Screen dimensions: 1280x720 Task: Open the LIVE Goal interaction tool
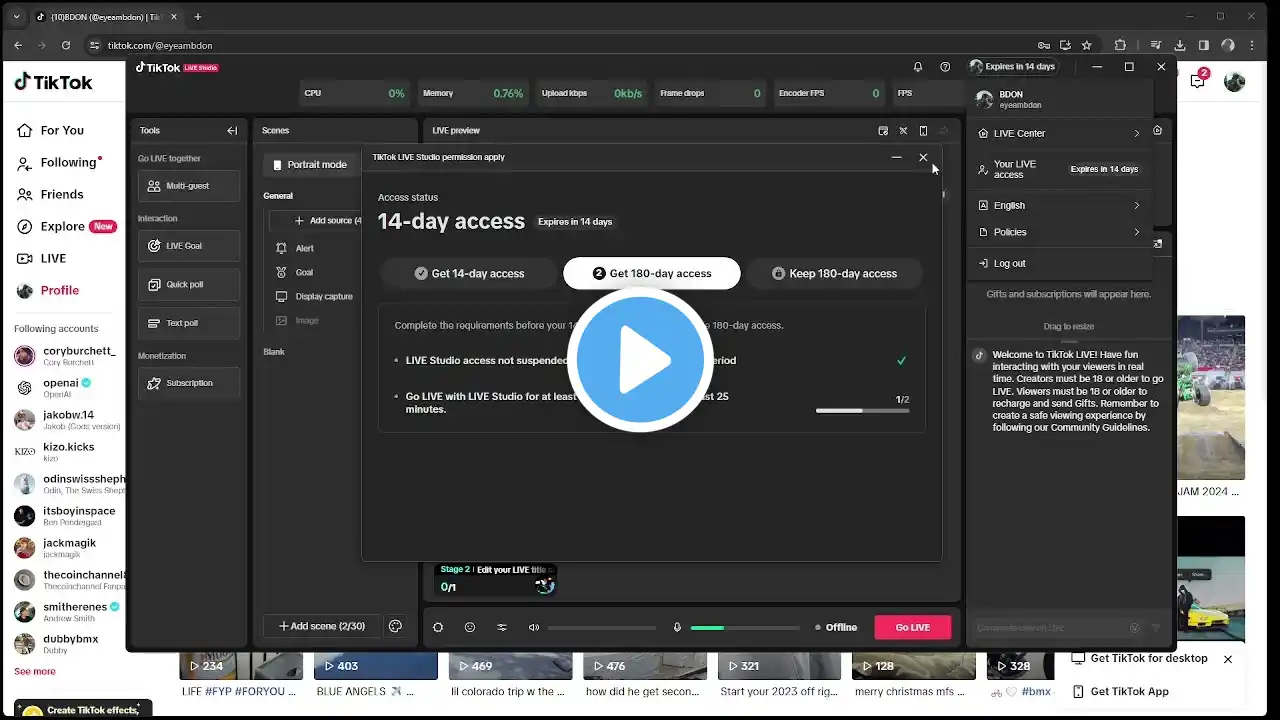tap(189, 245)
